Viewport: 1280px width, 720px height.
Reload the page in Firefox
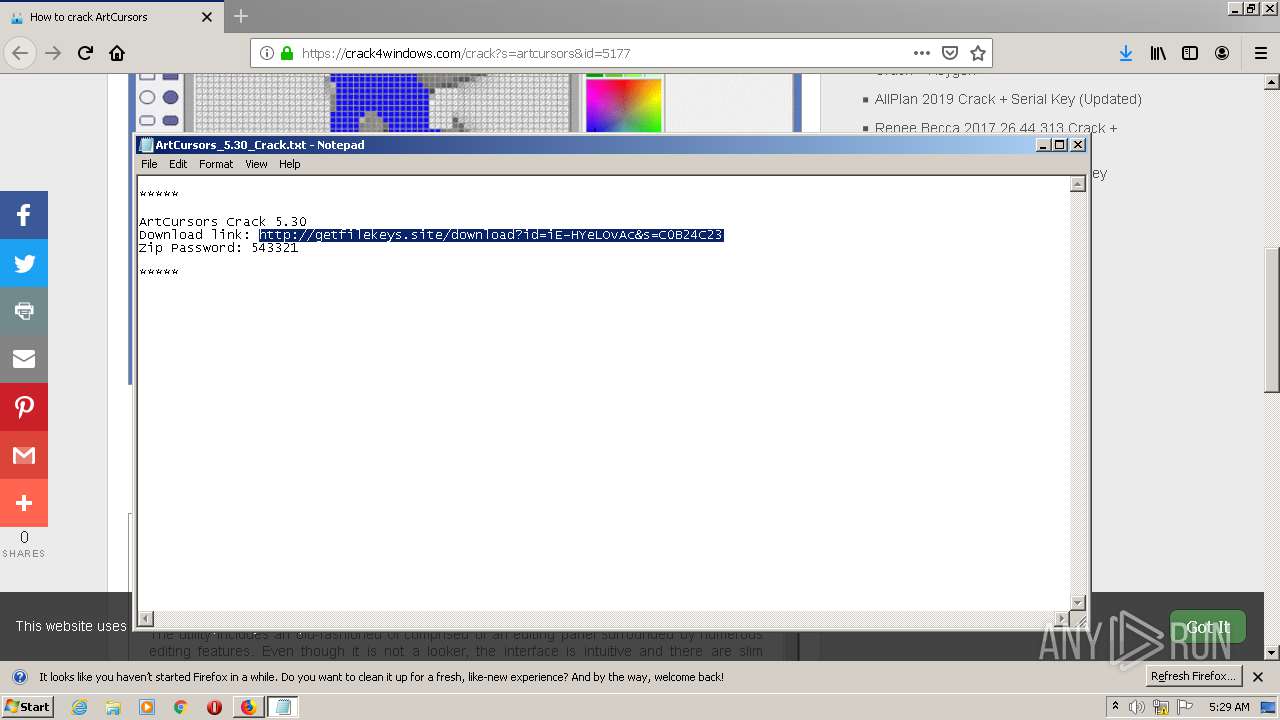tap(85, 53)
